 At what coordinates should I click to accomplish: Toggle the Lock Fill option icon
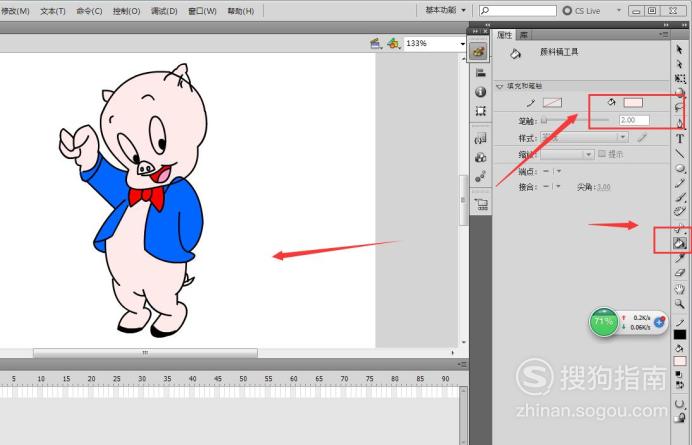point(680,417)
